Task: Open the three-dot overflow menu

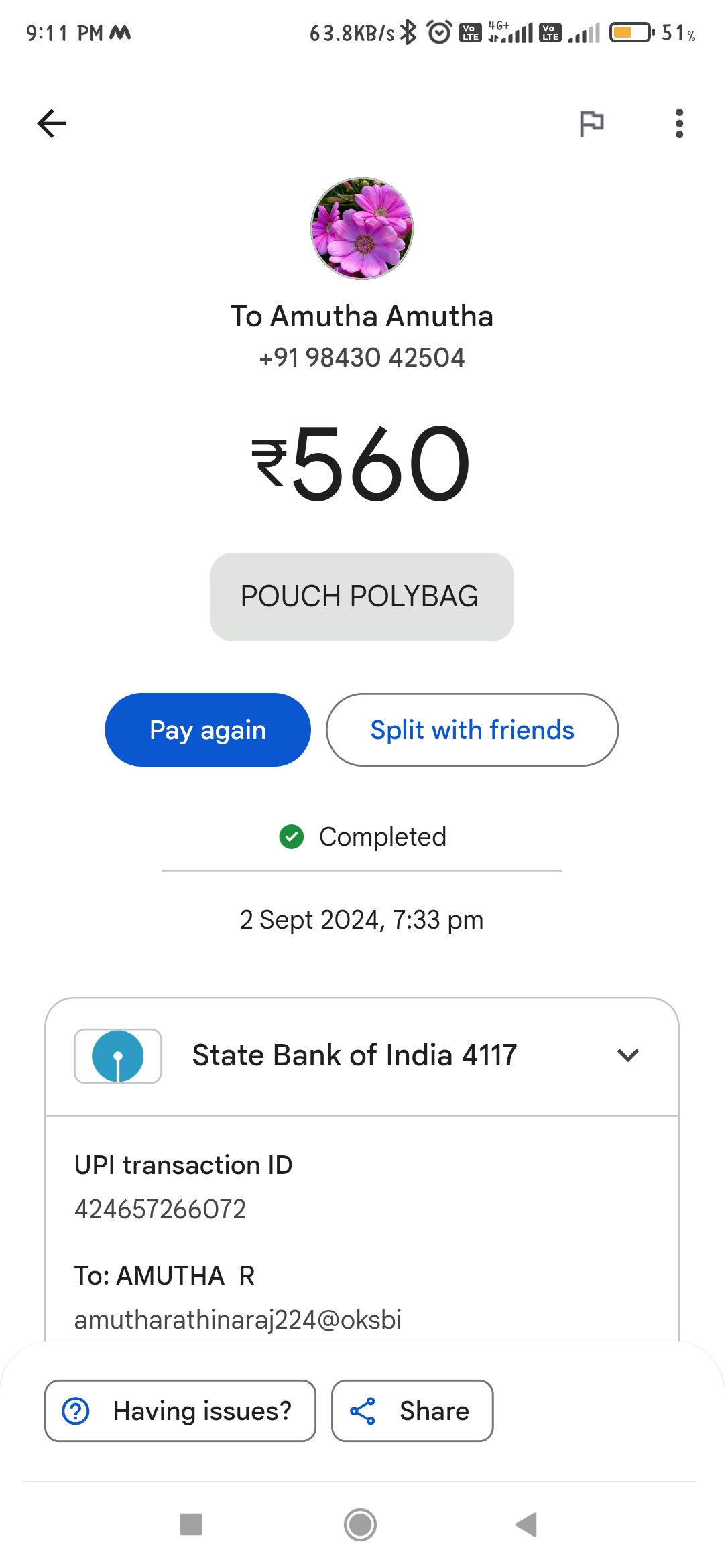Action: (x=679, y=123)
